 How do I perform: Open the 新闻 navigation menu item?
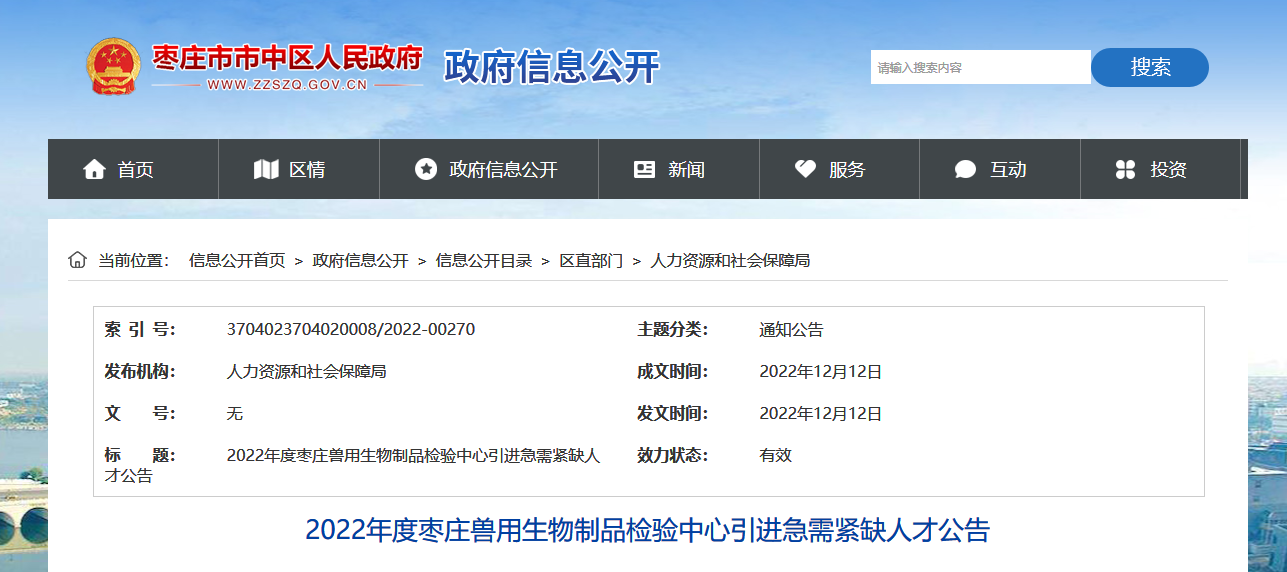click(686, 170)
